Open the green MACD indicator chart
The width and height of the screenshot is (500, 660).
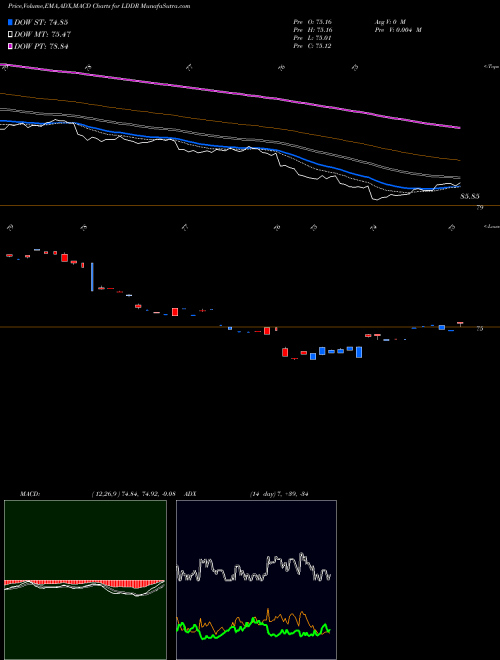click(x=85, y=580)
